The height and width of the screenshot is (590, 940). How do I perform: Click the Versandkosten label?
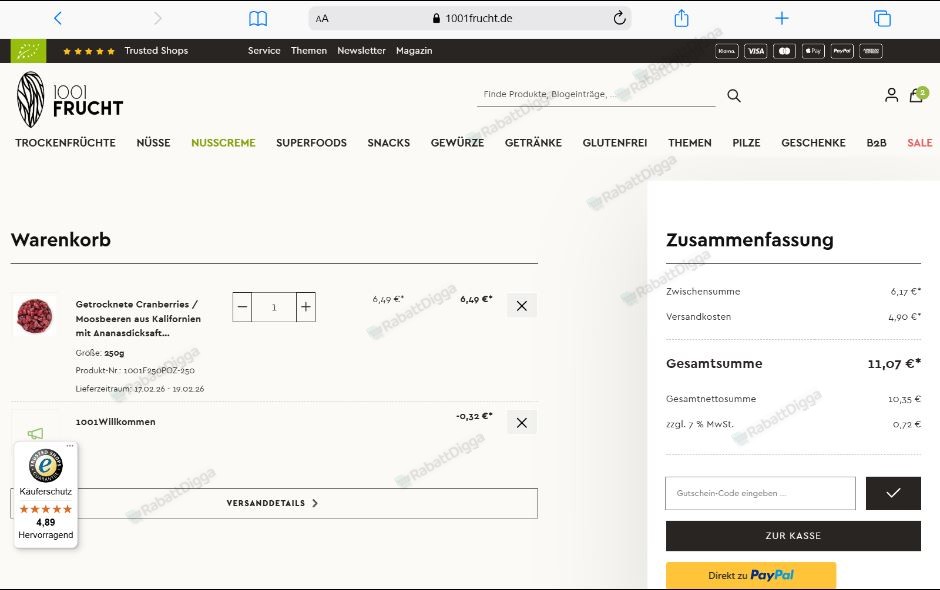click(698, 317)
